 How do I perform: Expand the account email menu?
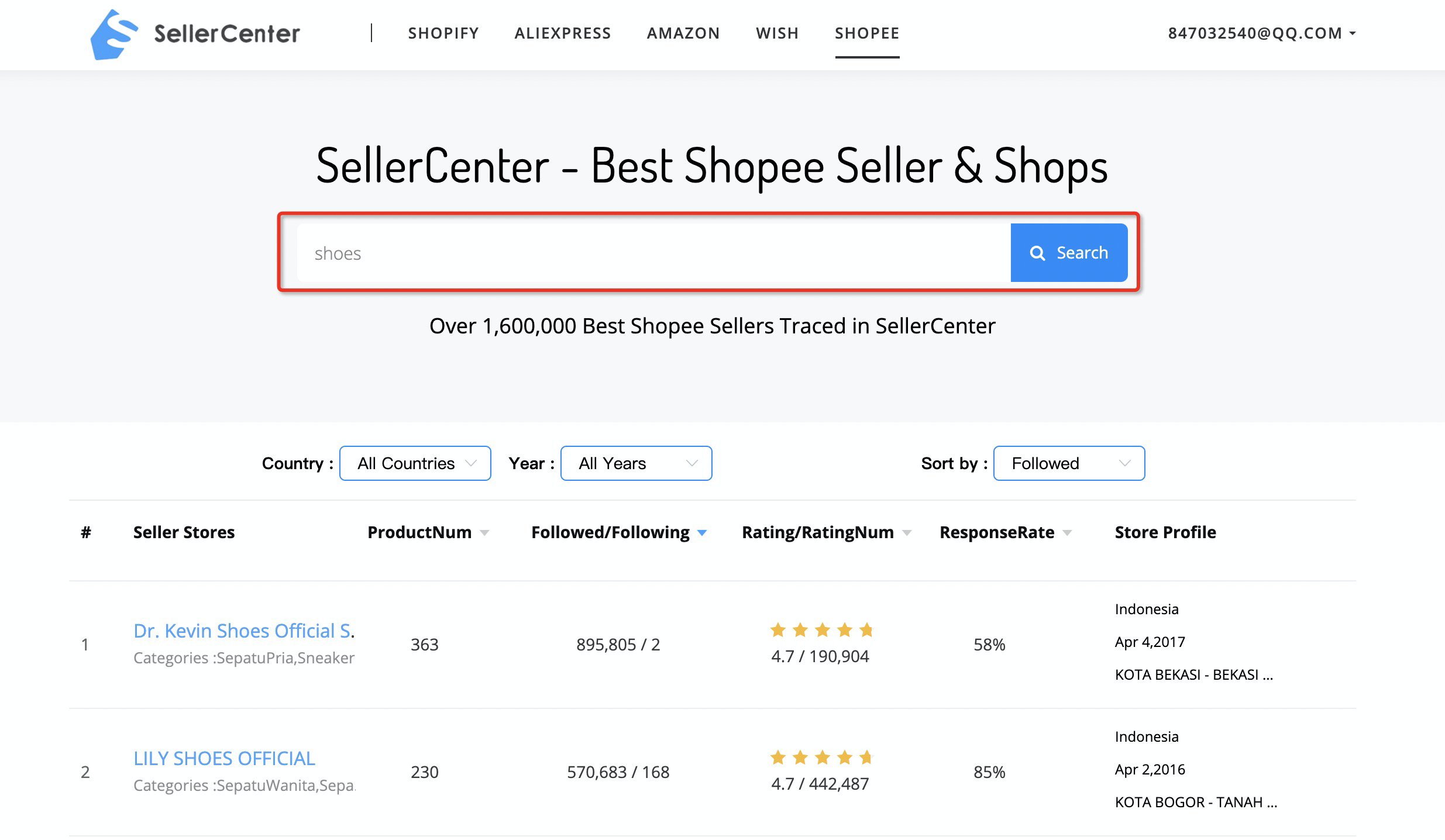click(x=1262, y=33)
